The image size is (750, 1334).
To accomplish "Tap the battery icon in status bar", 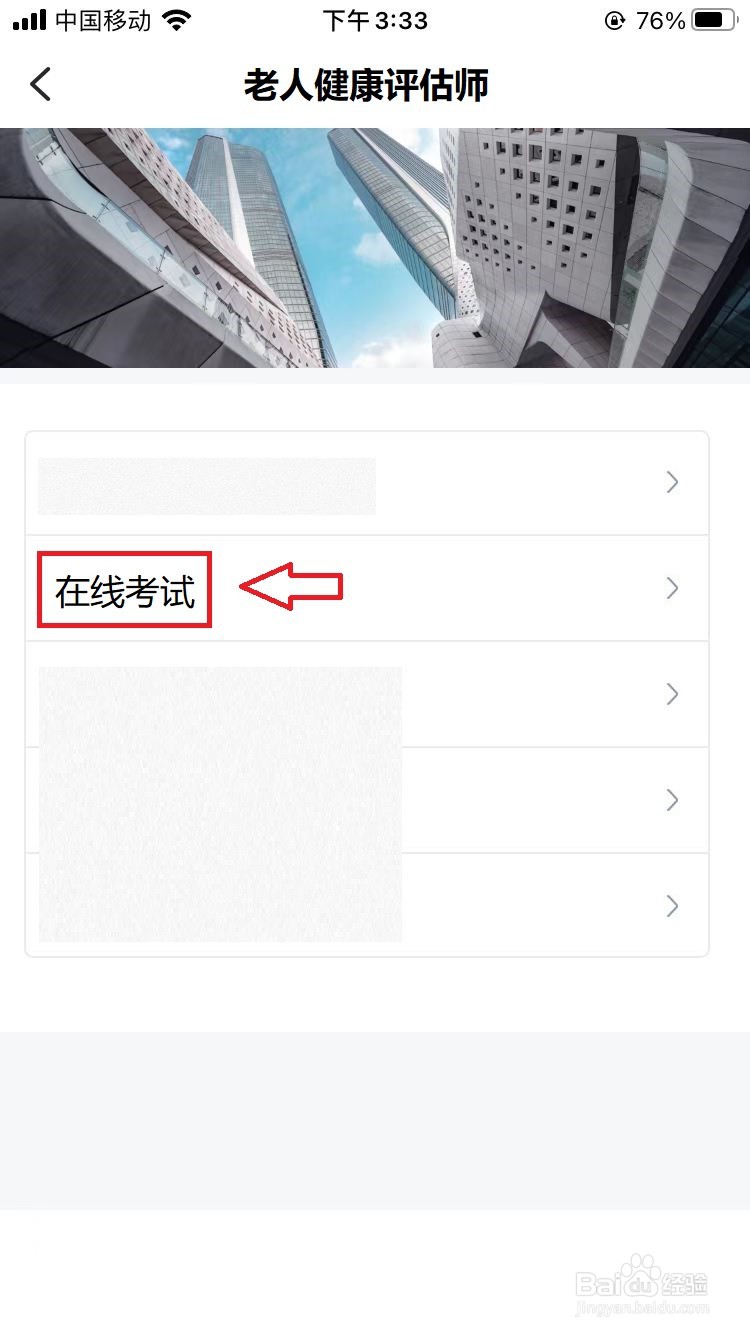I will pyautogui.click(x=714, y=20).
